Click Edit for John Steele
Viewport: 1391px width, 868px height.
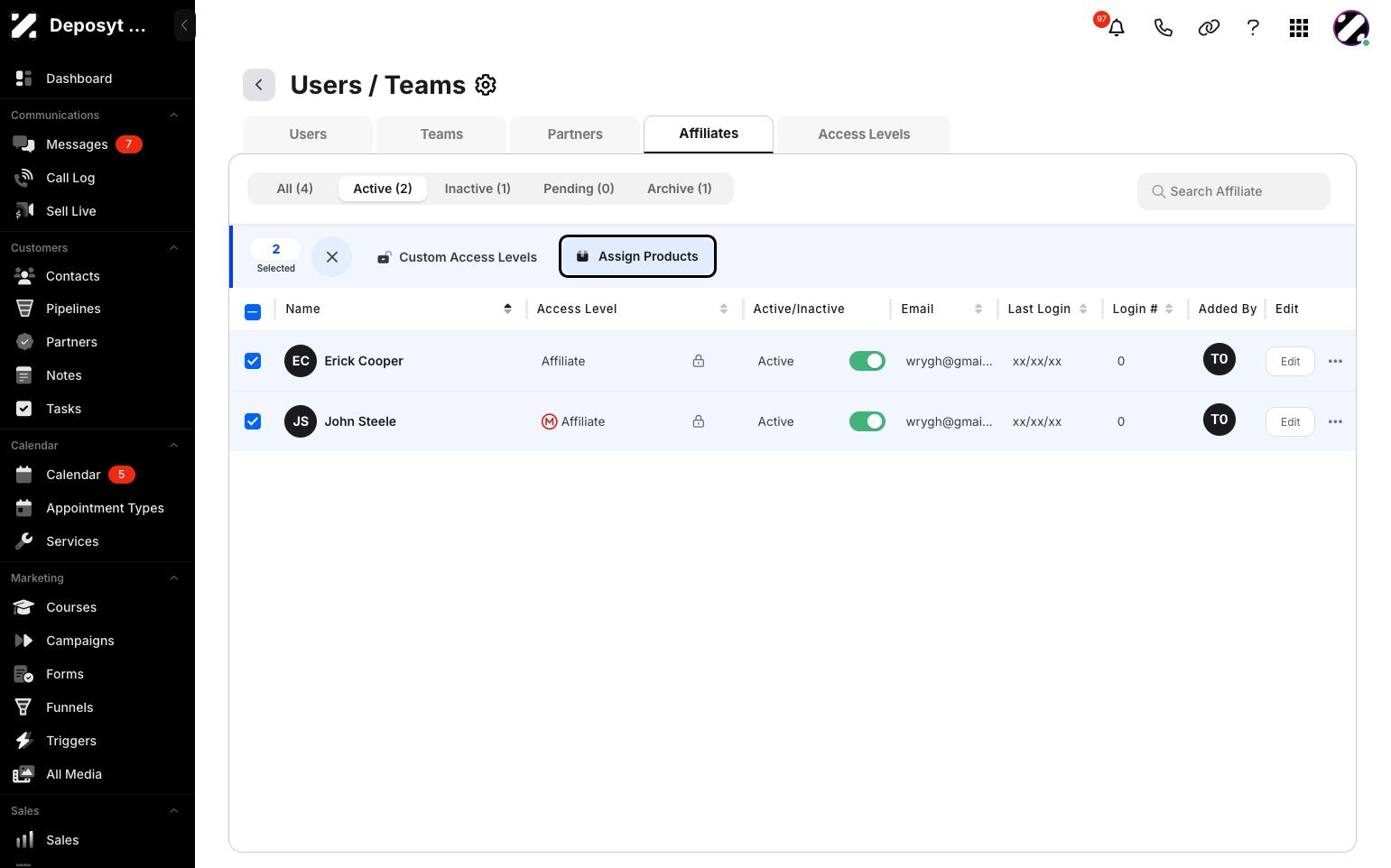point(1290,421)
